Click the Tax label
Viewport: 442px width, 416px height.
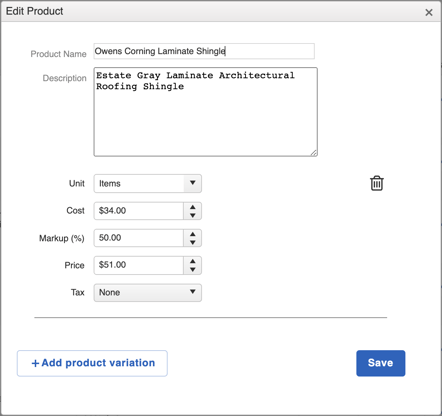[77, 293]
